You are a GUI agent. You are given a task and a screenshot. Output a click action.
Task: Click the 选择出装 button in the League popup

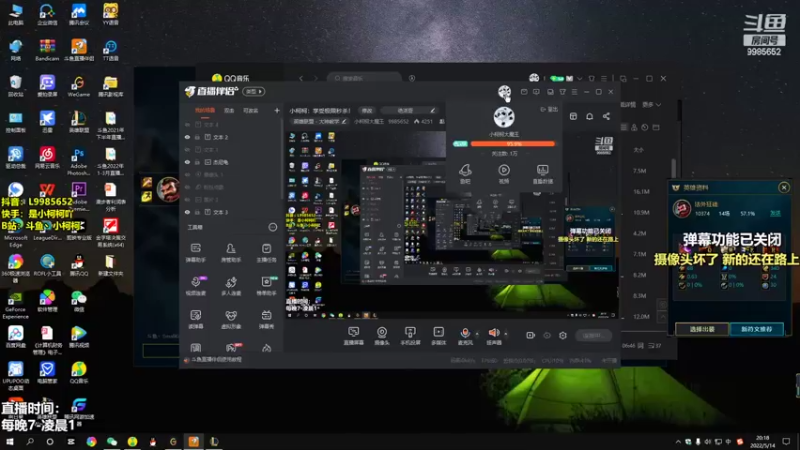tap(702, 329)
